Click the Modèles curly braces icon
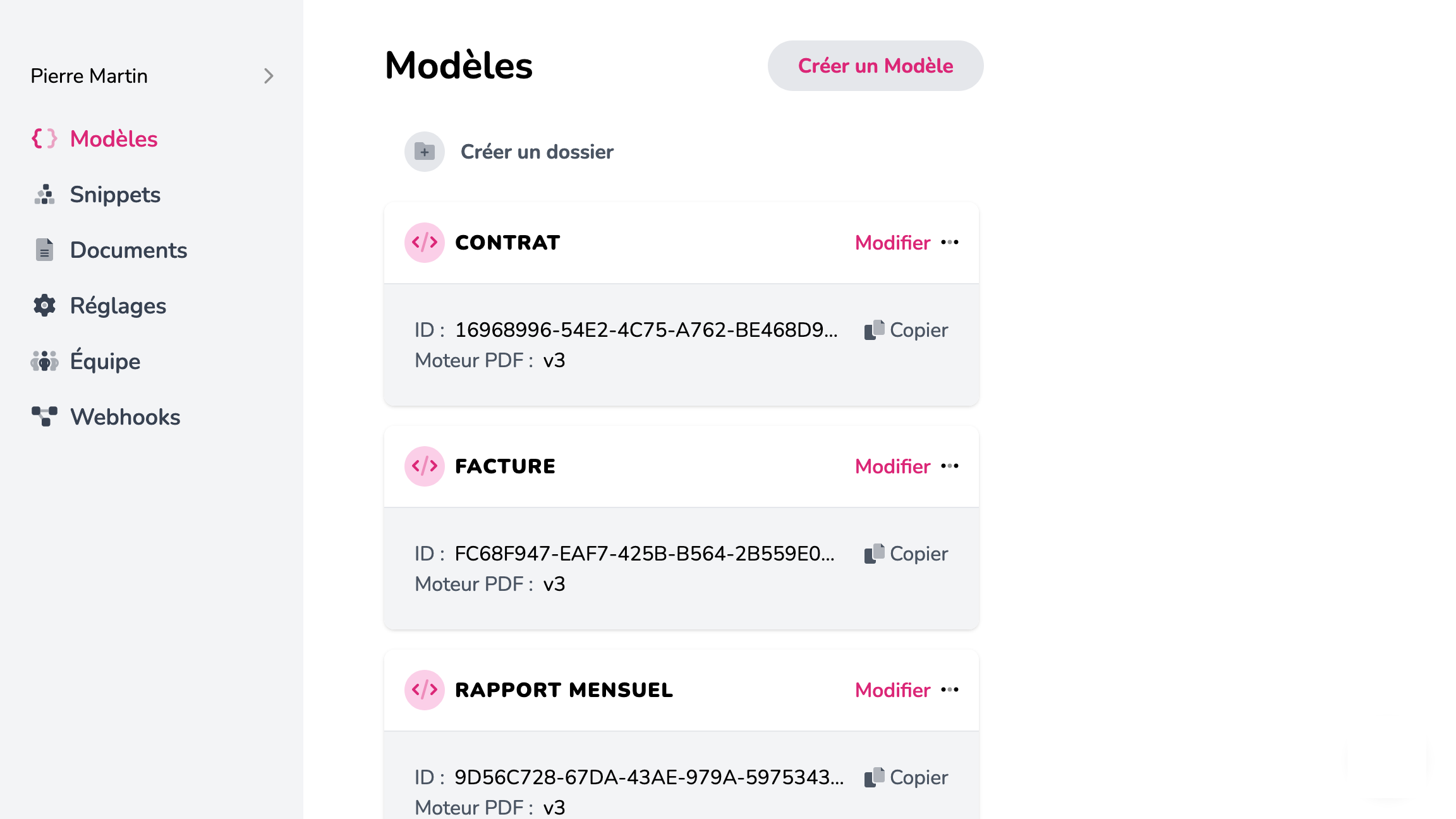 point(44,139)
